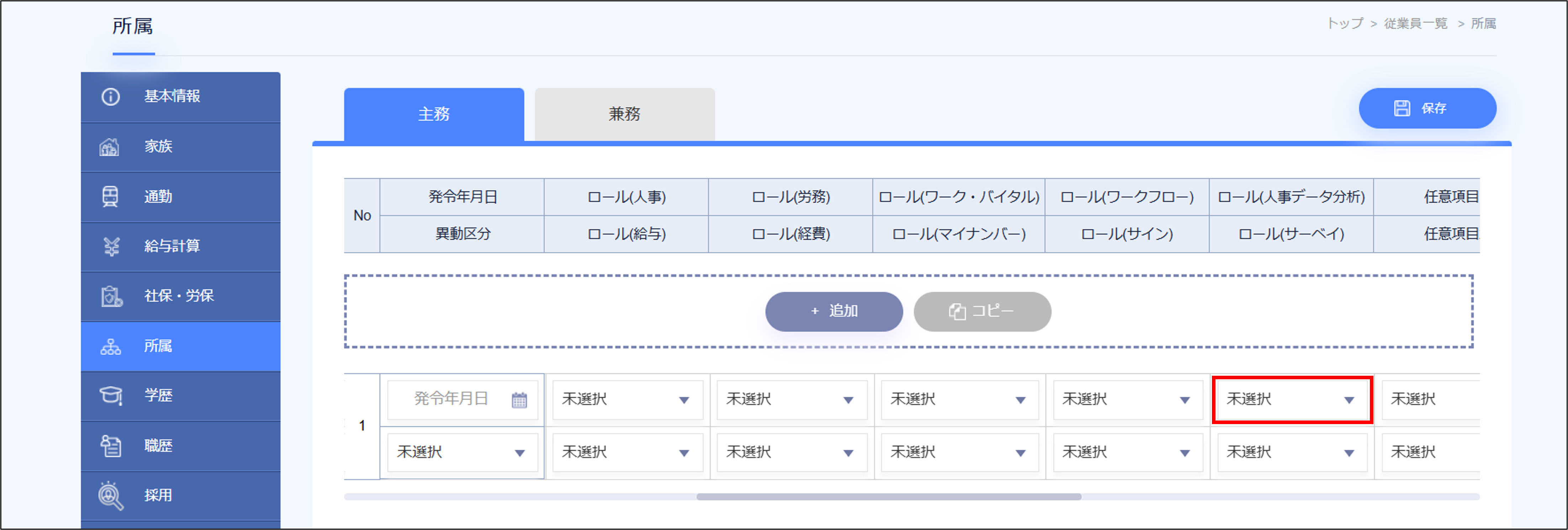
Task: Click the 所属 breadcrumb text
Action: 1483,24
